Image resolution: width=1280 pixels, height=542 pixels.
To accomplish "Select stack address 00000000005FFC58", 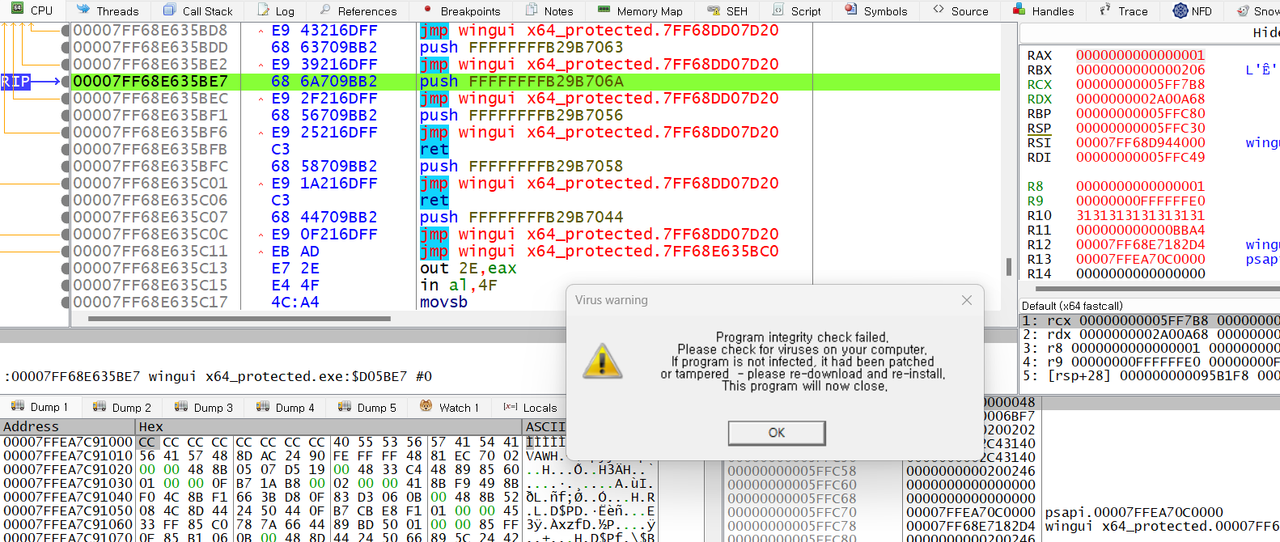I will pos(791,470).
